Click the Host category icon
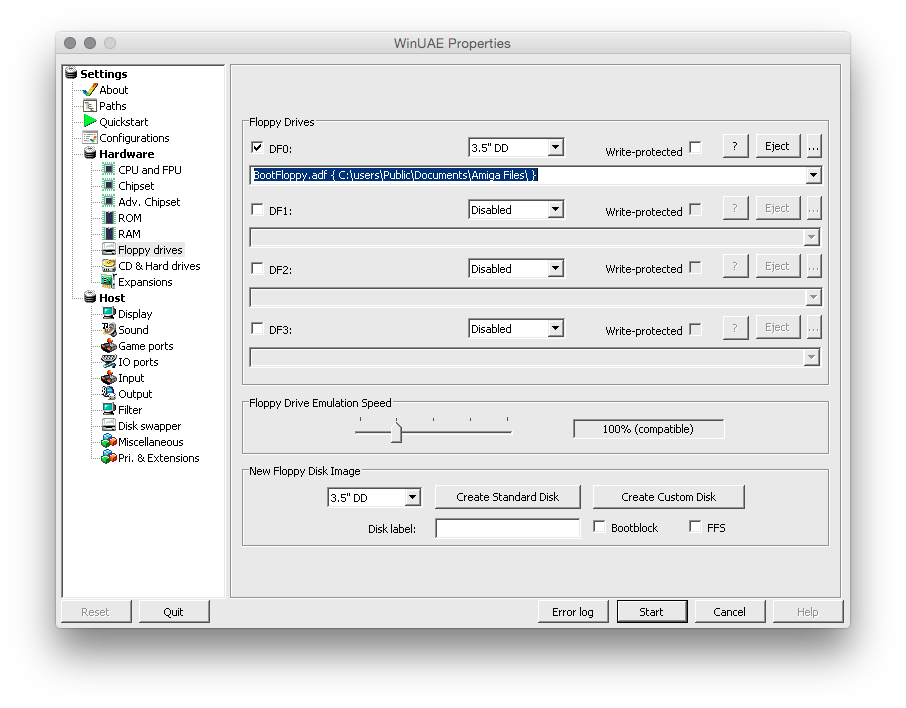 pos(90,297)
